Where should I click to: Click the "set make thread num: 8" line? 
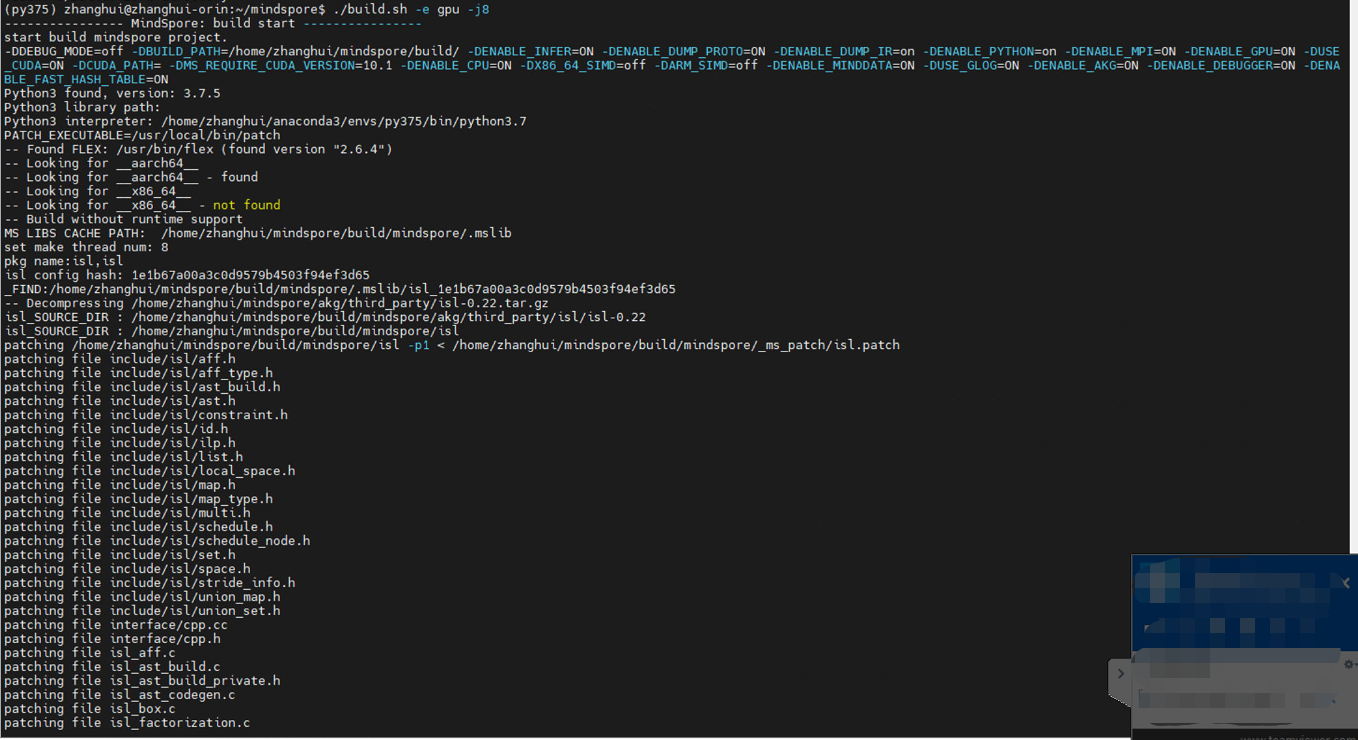(x=87, y=247)
